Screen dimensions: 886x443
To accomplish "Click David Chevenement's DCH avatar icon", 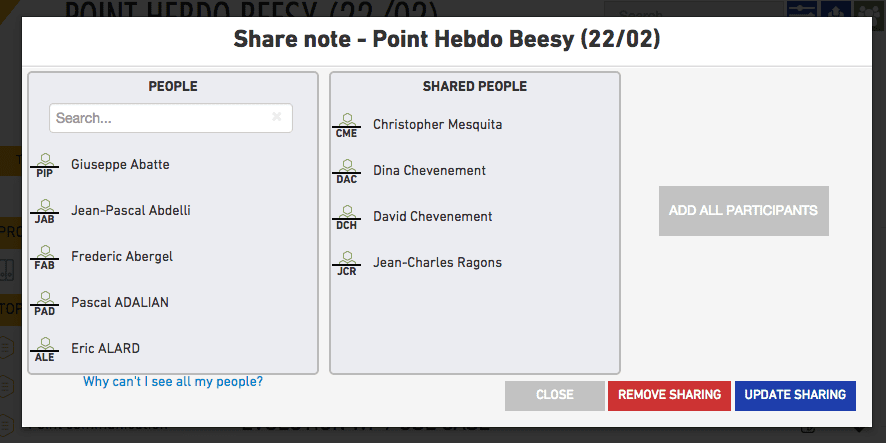I will (346, 217).
